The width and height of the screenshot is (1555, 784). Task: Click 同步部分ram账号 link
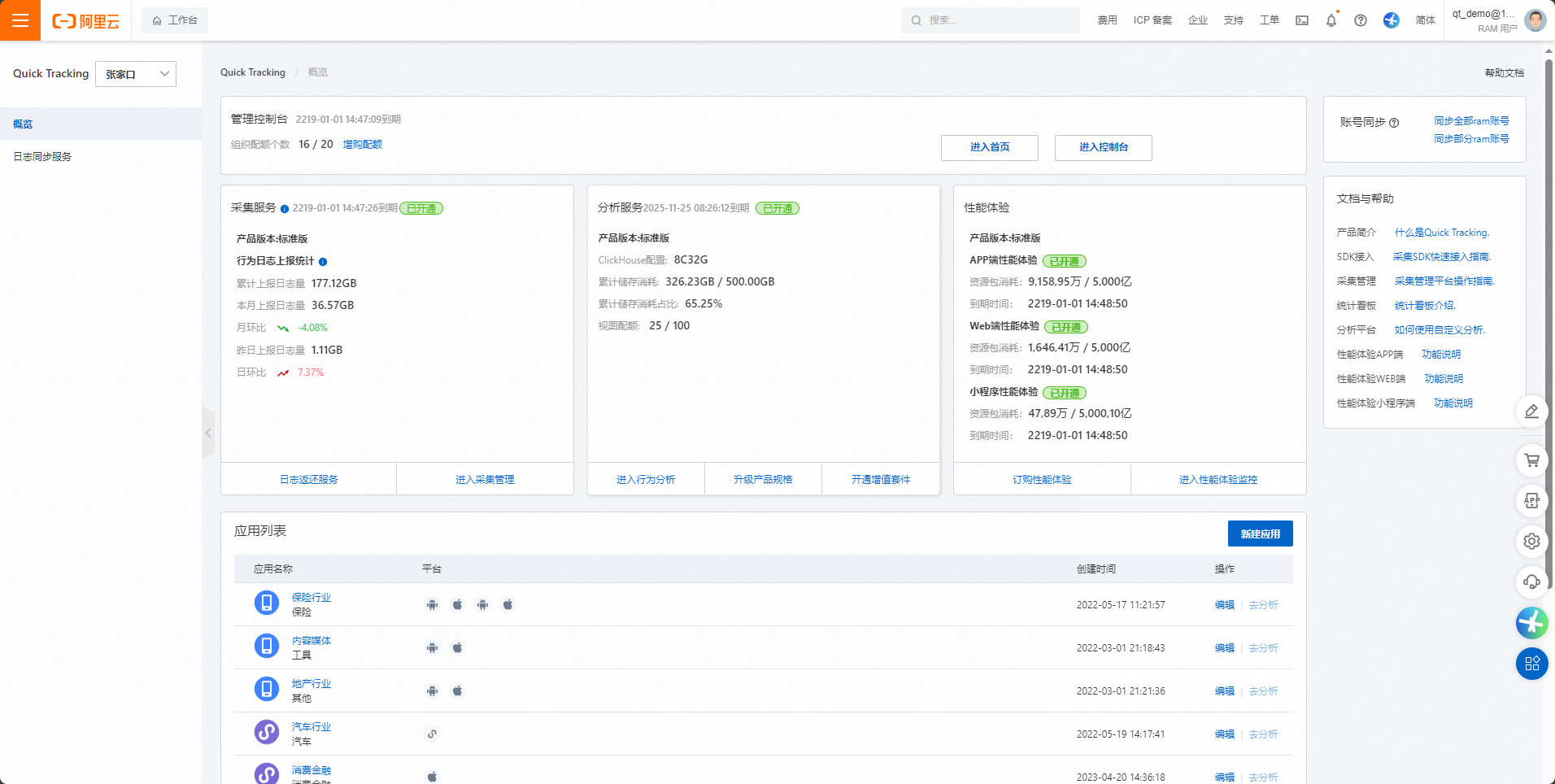click(x=1471, y=138)
